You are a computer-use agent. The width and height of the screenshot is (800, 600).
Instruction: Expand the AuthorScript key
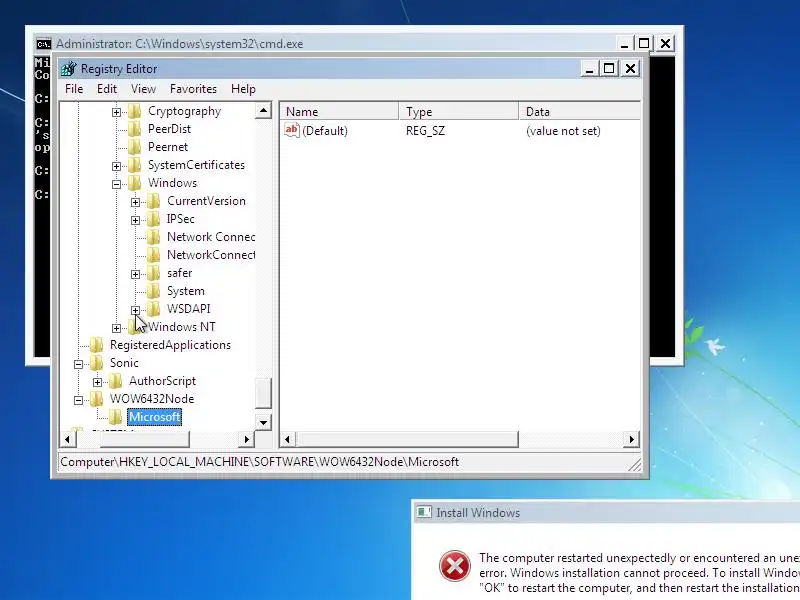(x=97, y=382)
